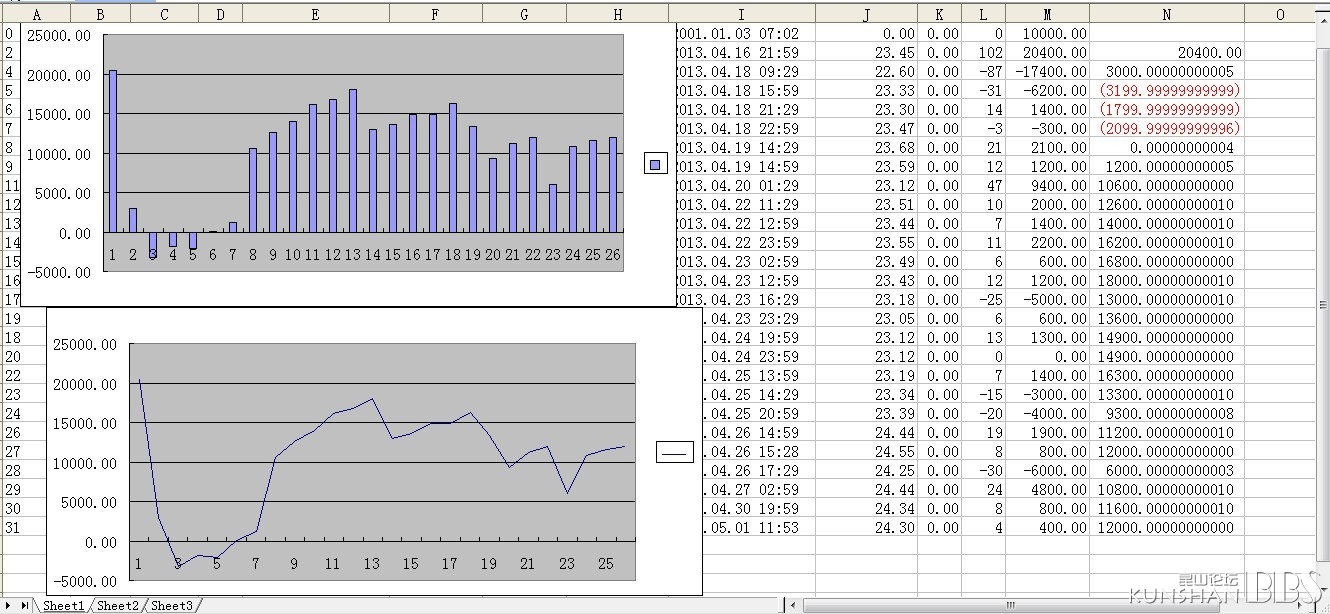Click the bar chart legend marker
1330x614 pixels.
656,165
